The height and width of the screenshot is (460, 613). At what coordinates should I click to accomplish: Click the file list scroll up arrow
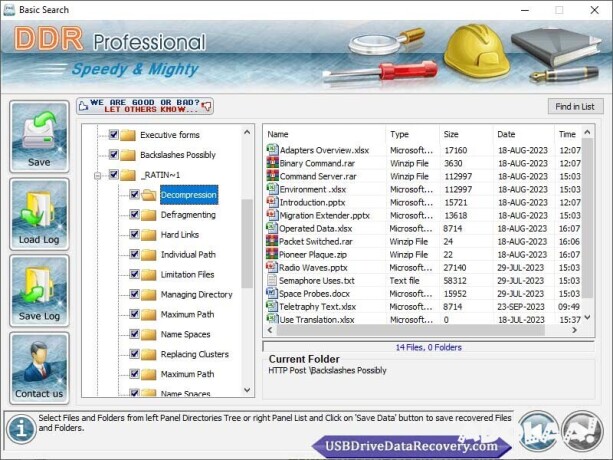point(587,132)
